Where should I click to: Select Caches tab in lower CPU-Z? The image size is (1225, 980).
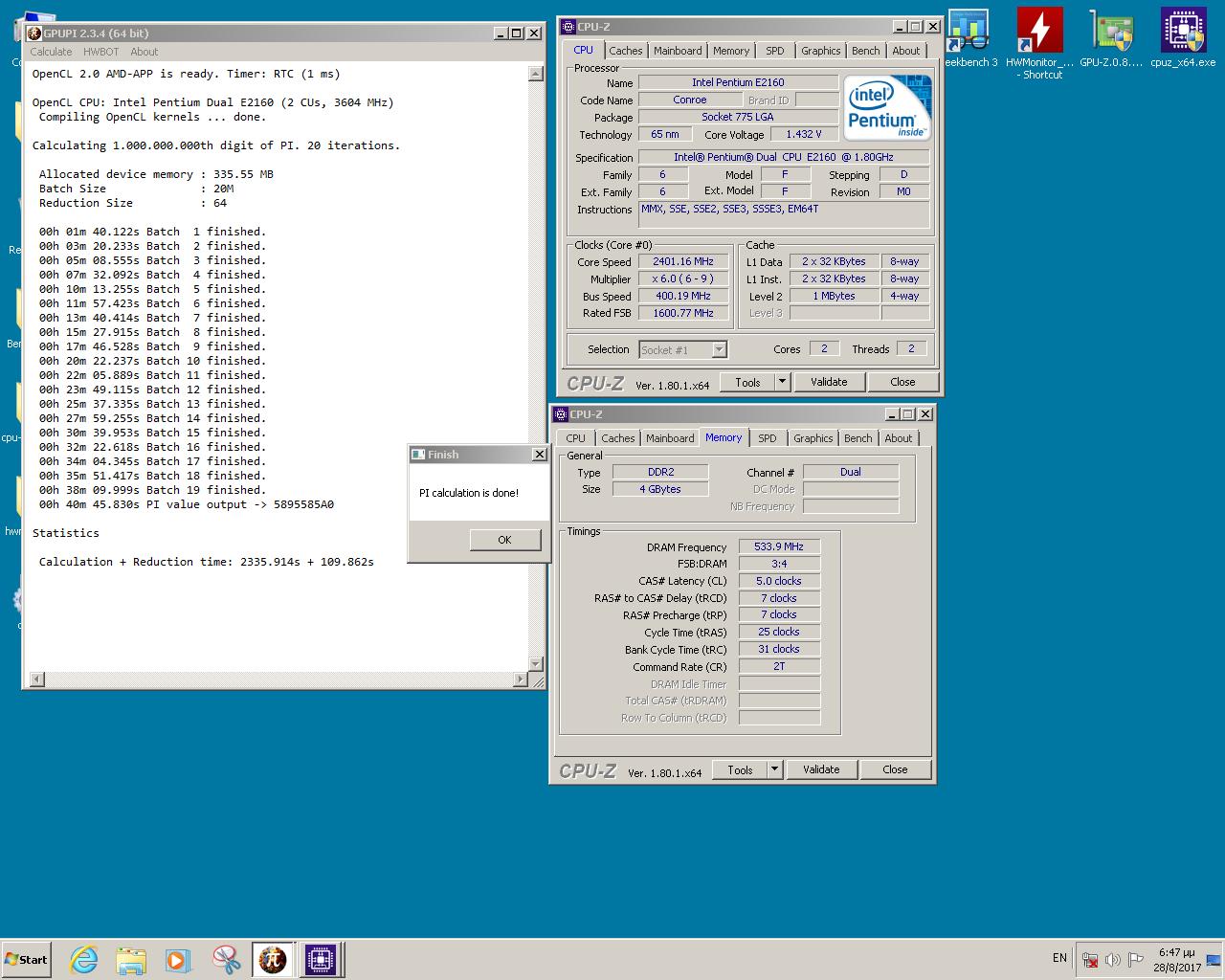point(618,438)
